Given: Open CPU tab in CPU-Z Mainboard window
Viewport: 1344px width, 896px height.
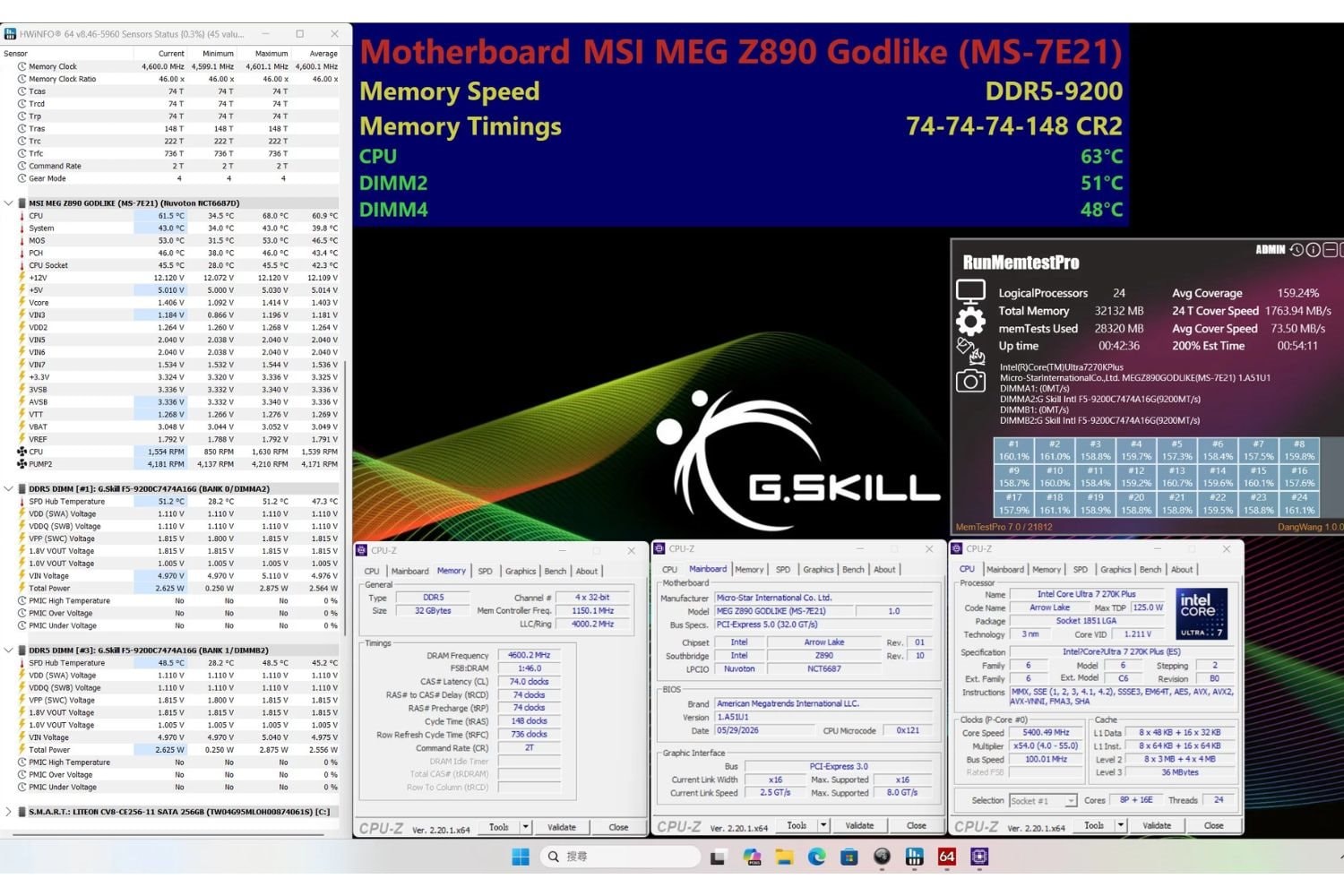Looking at the screenshot, I should tap(669, 569).
